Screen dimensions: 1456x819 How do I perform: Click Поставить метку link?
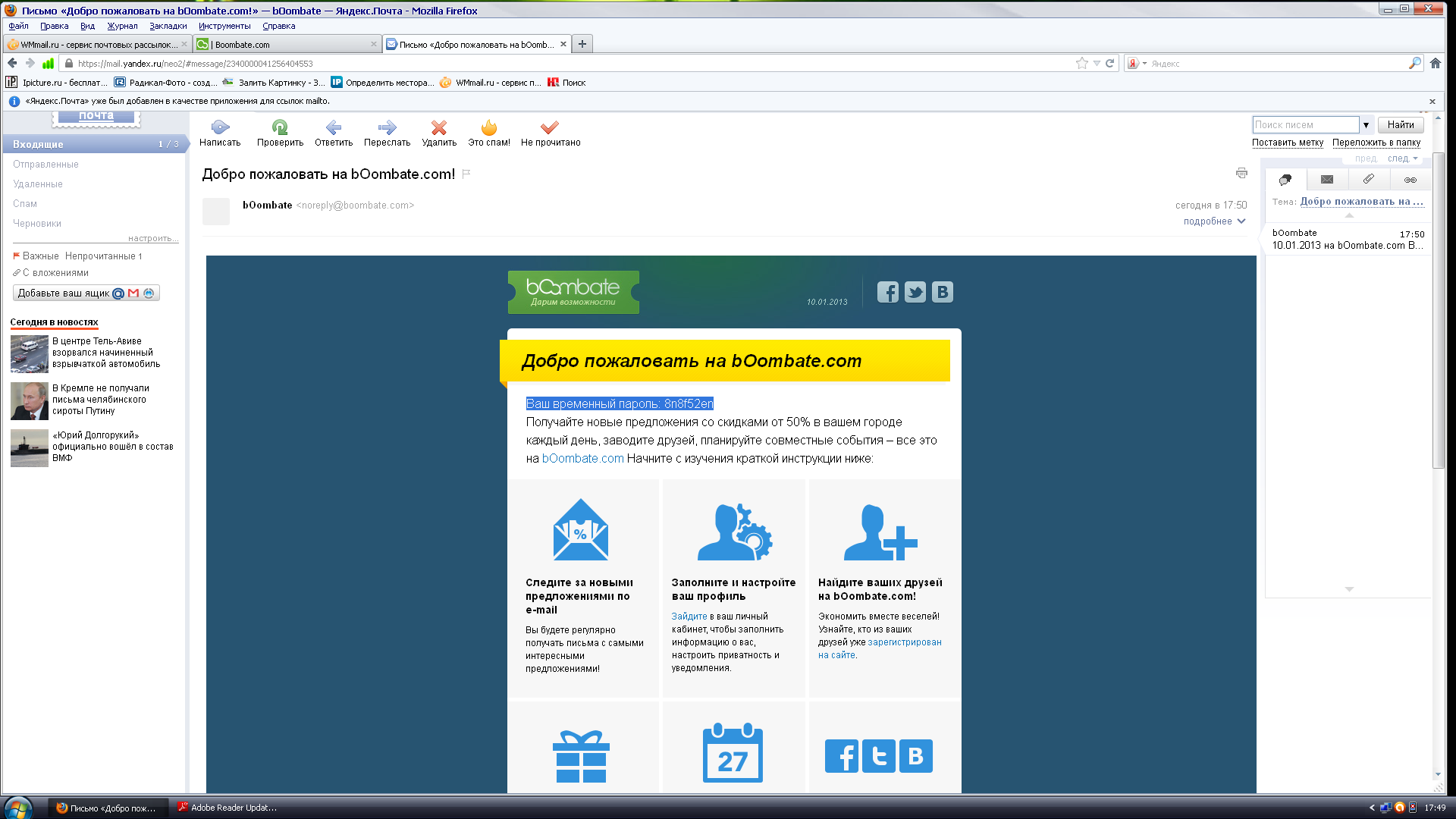[x=1288, y=143]
